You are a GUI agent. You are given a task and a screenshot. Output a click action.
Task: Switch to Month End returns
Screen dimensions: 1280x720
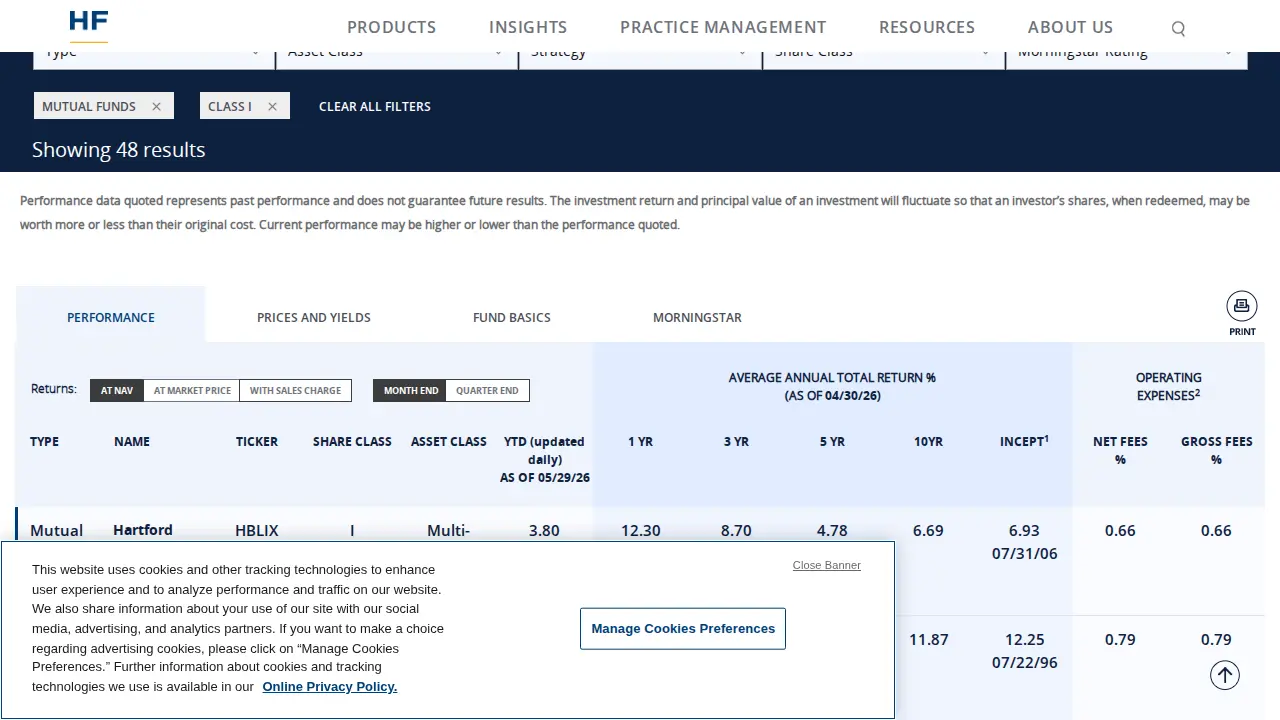(410, 390)
